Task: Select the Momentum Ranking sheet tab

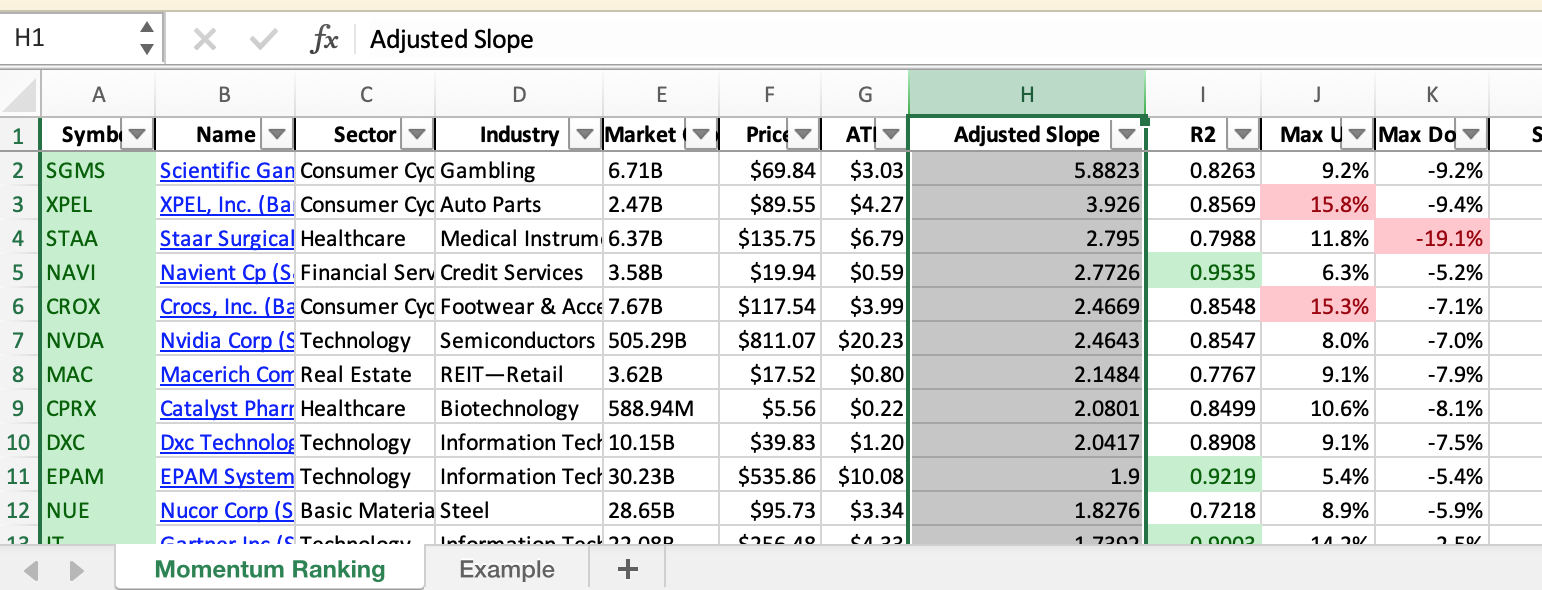Action: [x=270, y=570]
